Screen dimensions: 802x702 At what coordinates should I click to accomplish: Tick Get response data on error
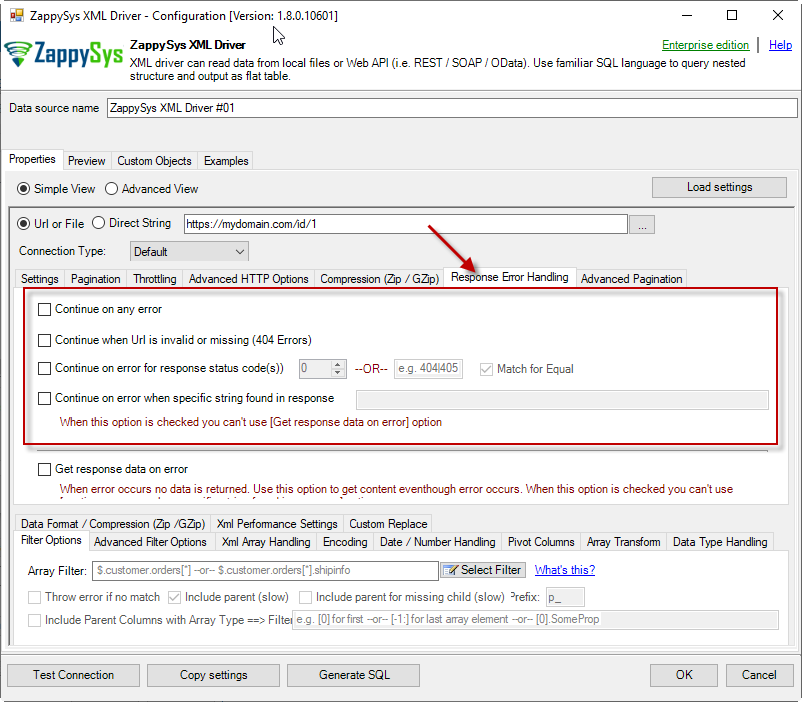(44, 469)
